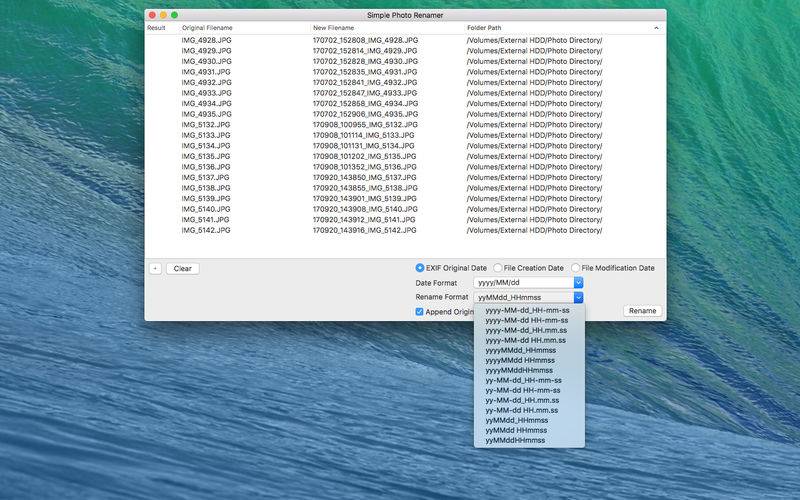Click the Rename Format field yyMMdd_HHmmss
800x500 pixels.
pyautogui.click(x=524, y=297)
